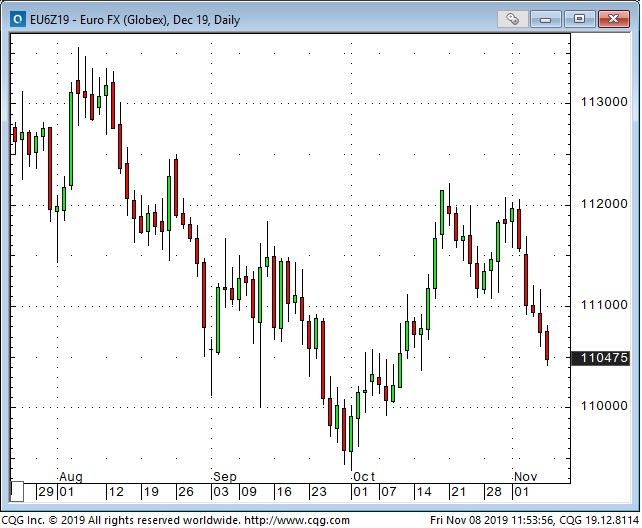Close the Euro FX chart window
The height and width of the screenshot is (528, 642).
tap(613, 19)
